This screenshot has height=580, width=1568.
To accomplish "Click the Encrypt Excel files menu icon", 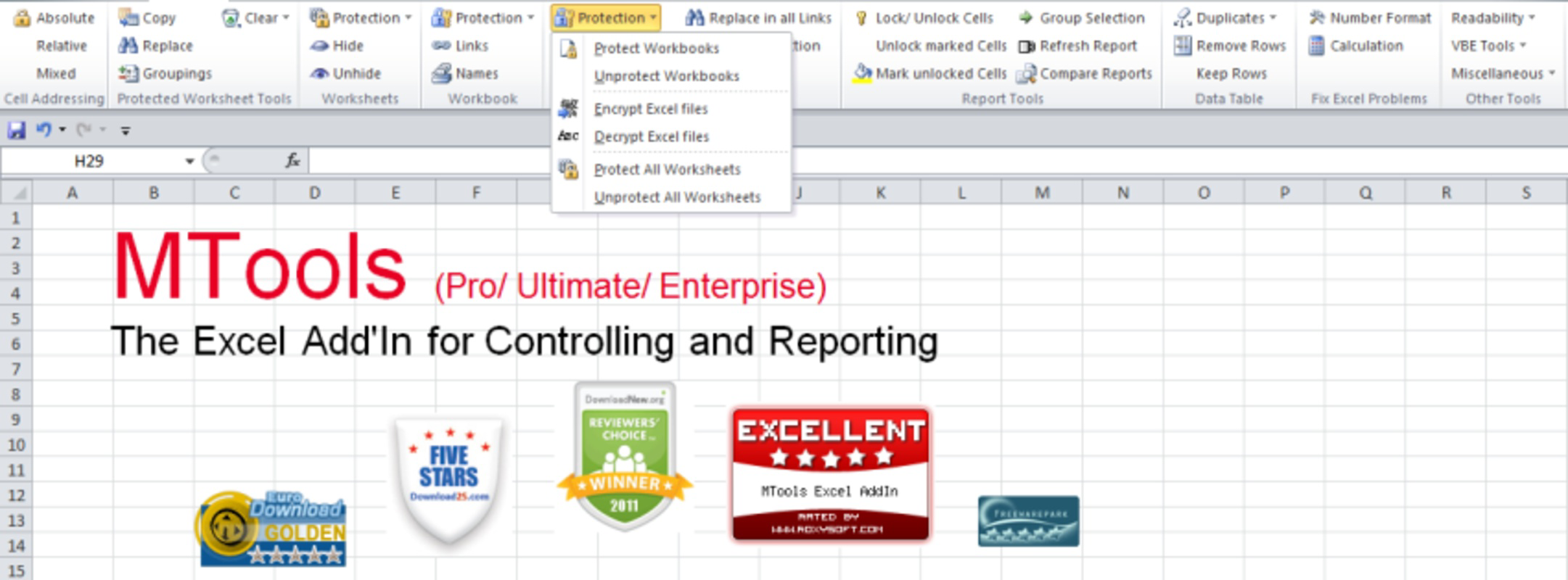I will (568, 109).
